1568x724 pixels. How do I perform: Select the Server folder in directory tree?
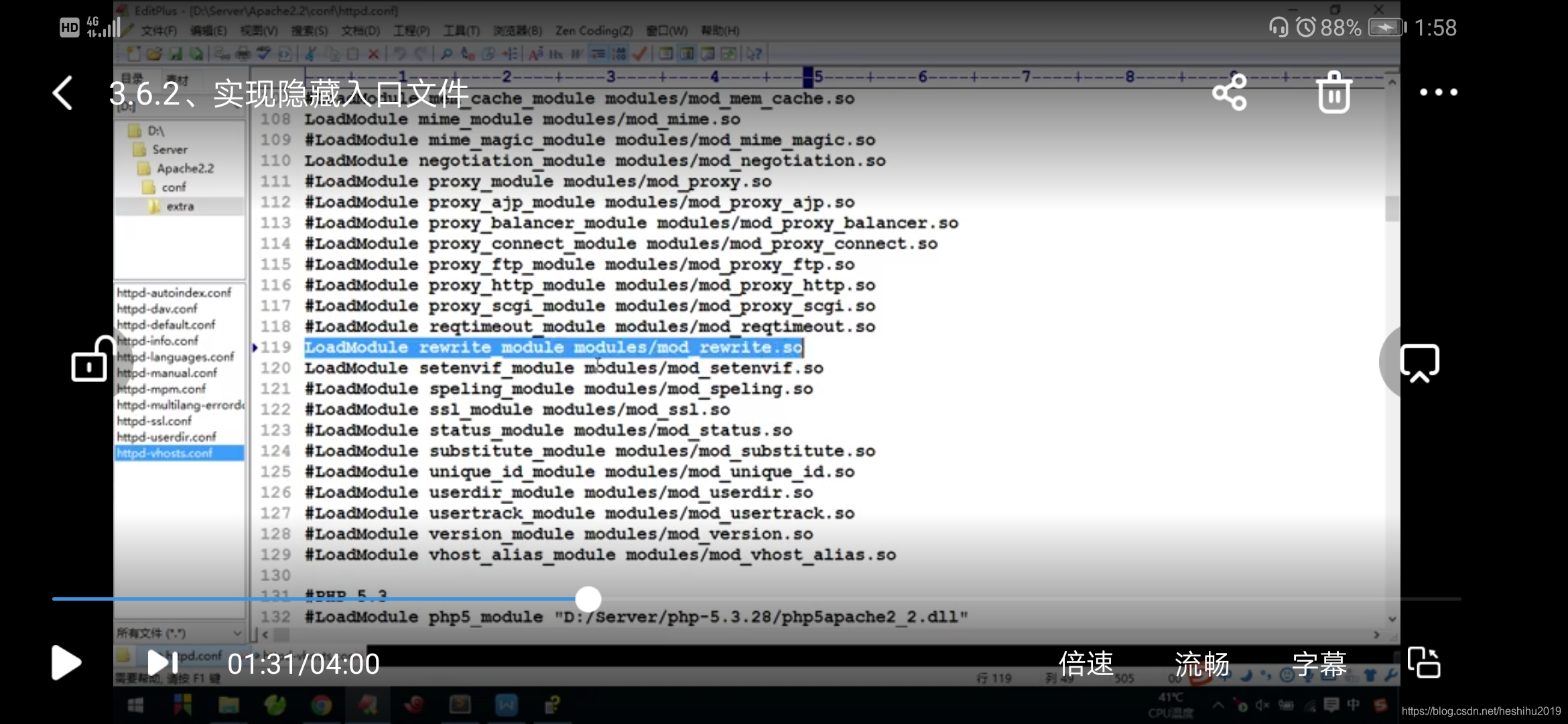[161, 149]
